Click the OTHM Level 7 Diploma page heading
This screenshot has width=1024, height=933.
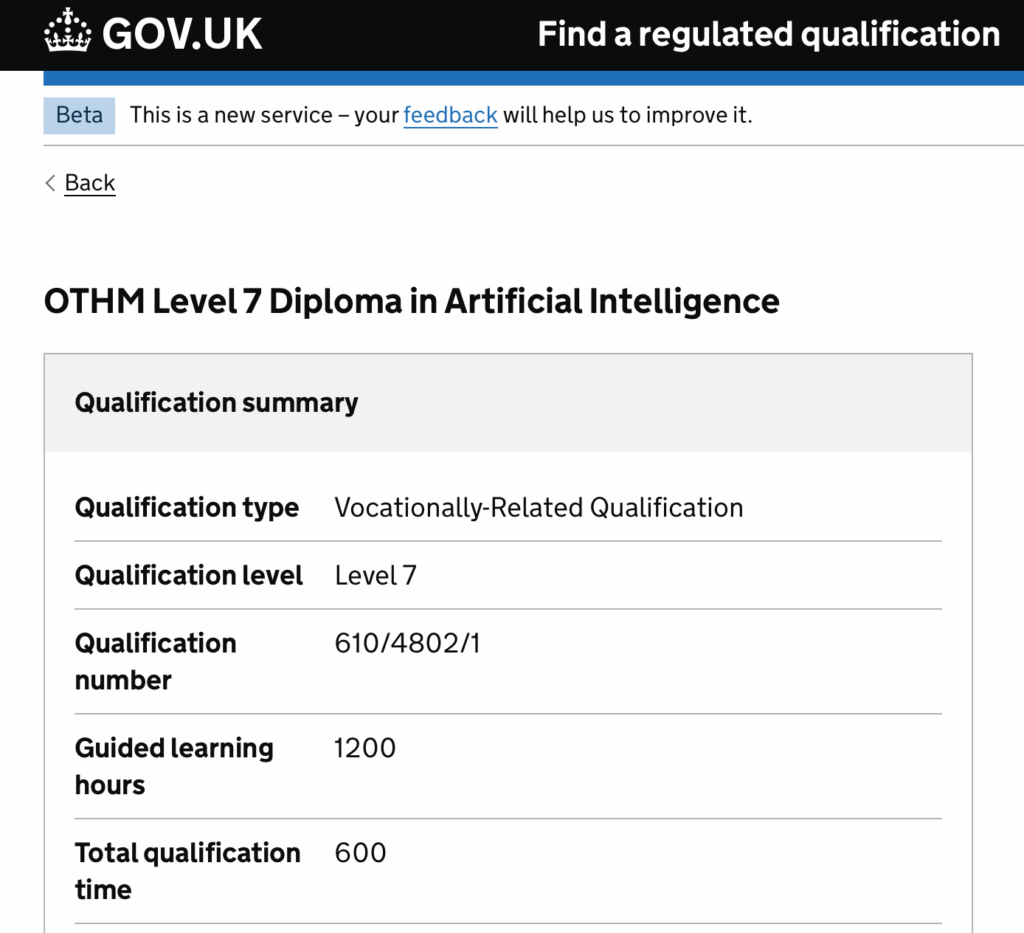click(411, 301)
